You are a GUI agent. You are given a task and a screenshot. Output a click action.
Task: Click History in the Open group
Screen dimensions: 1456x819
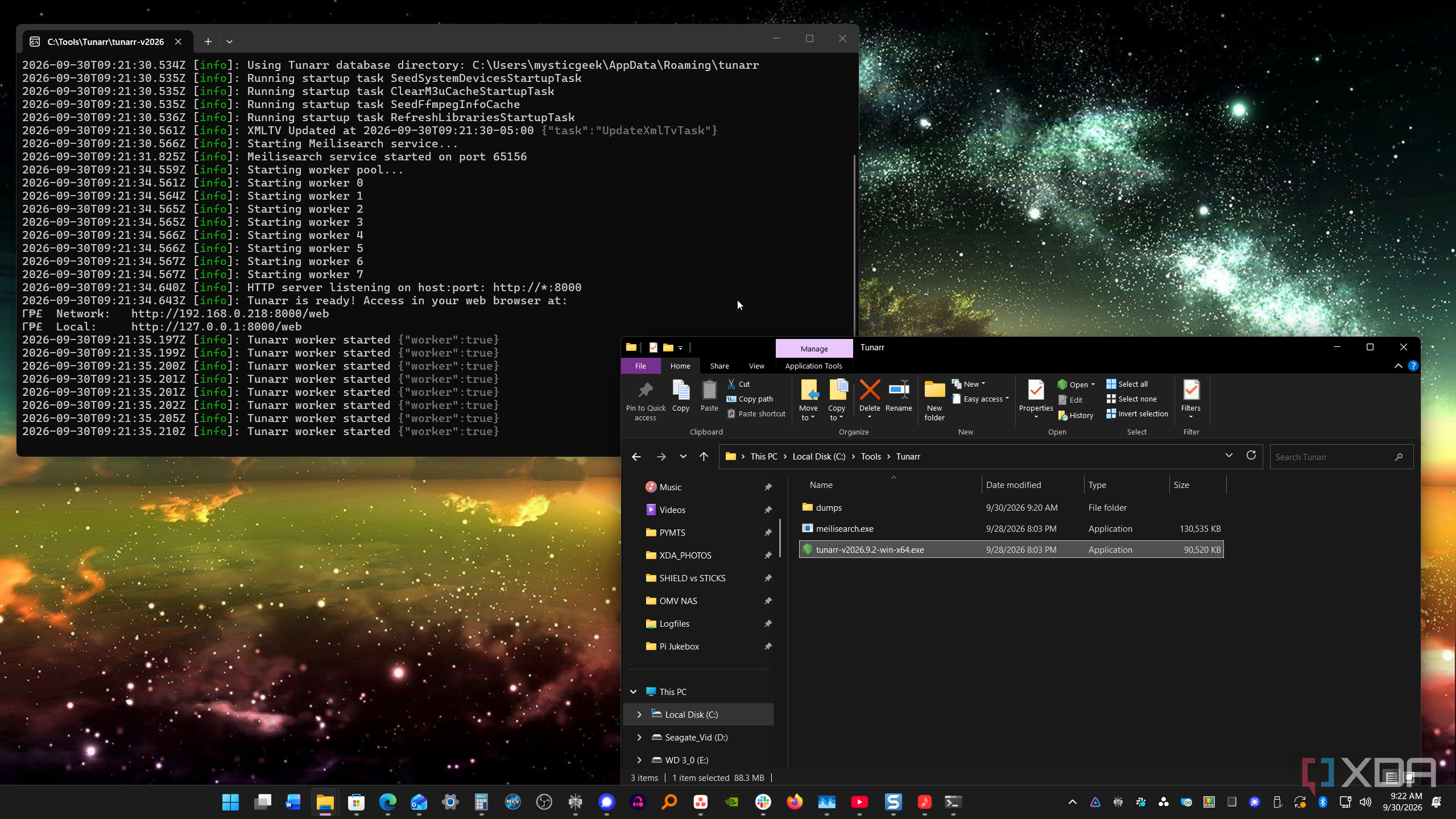[x=1076, y=416]
